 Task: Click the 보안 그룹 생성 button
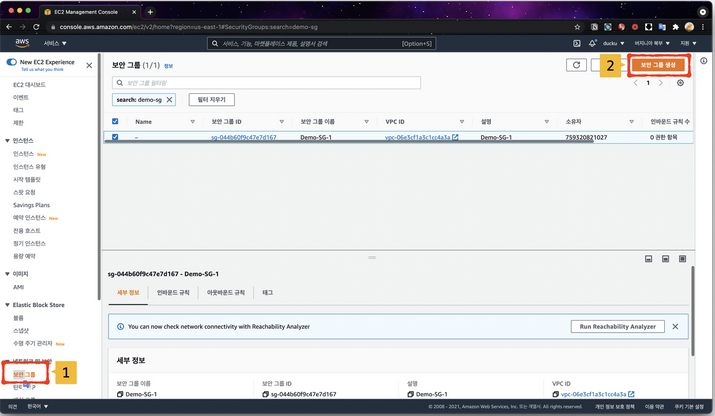point(657,65)
